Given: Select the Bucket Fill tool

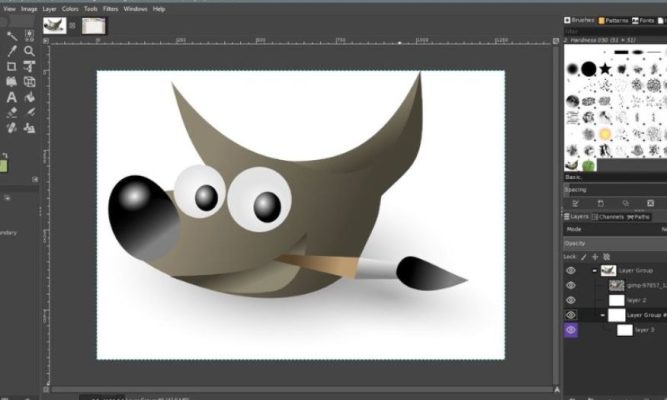Looking at the screenshot, I should click(30, 98).
